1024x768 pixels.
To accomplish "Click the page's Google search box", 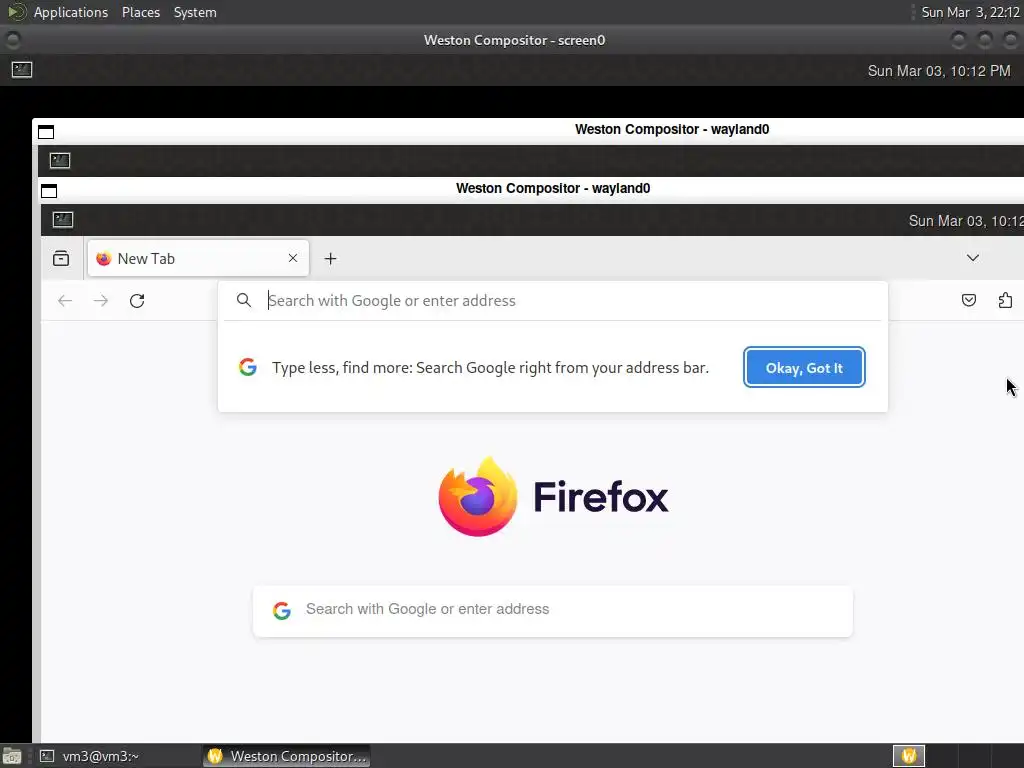I will [x=552, y=611].
